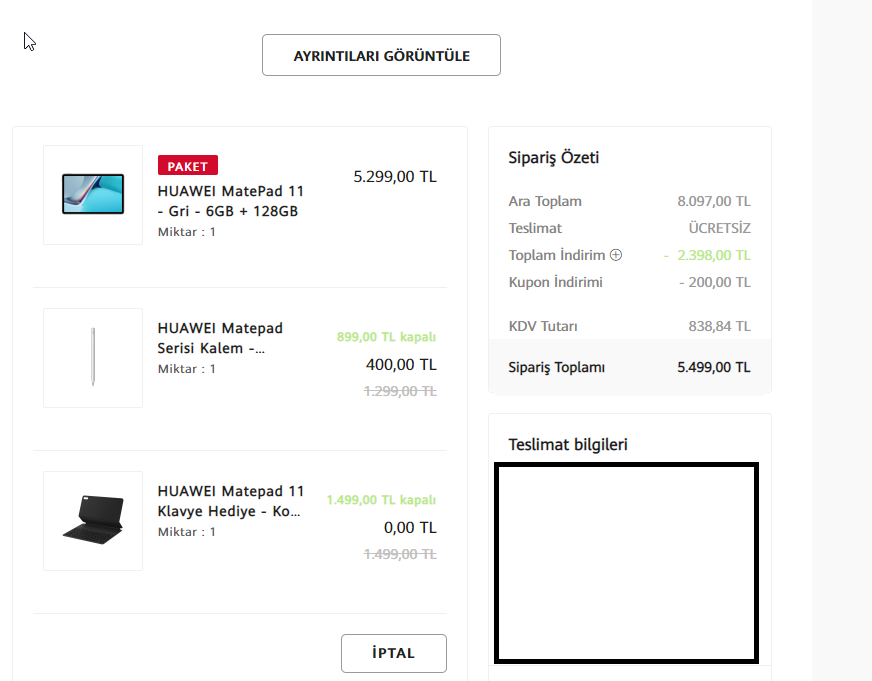The width and height of the screenshot is (872, 681).
Task: Click the Ara Toplam label
Action: [545, 201]
